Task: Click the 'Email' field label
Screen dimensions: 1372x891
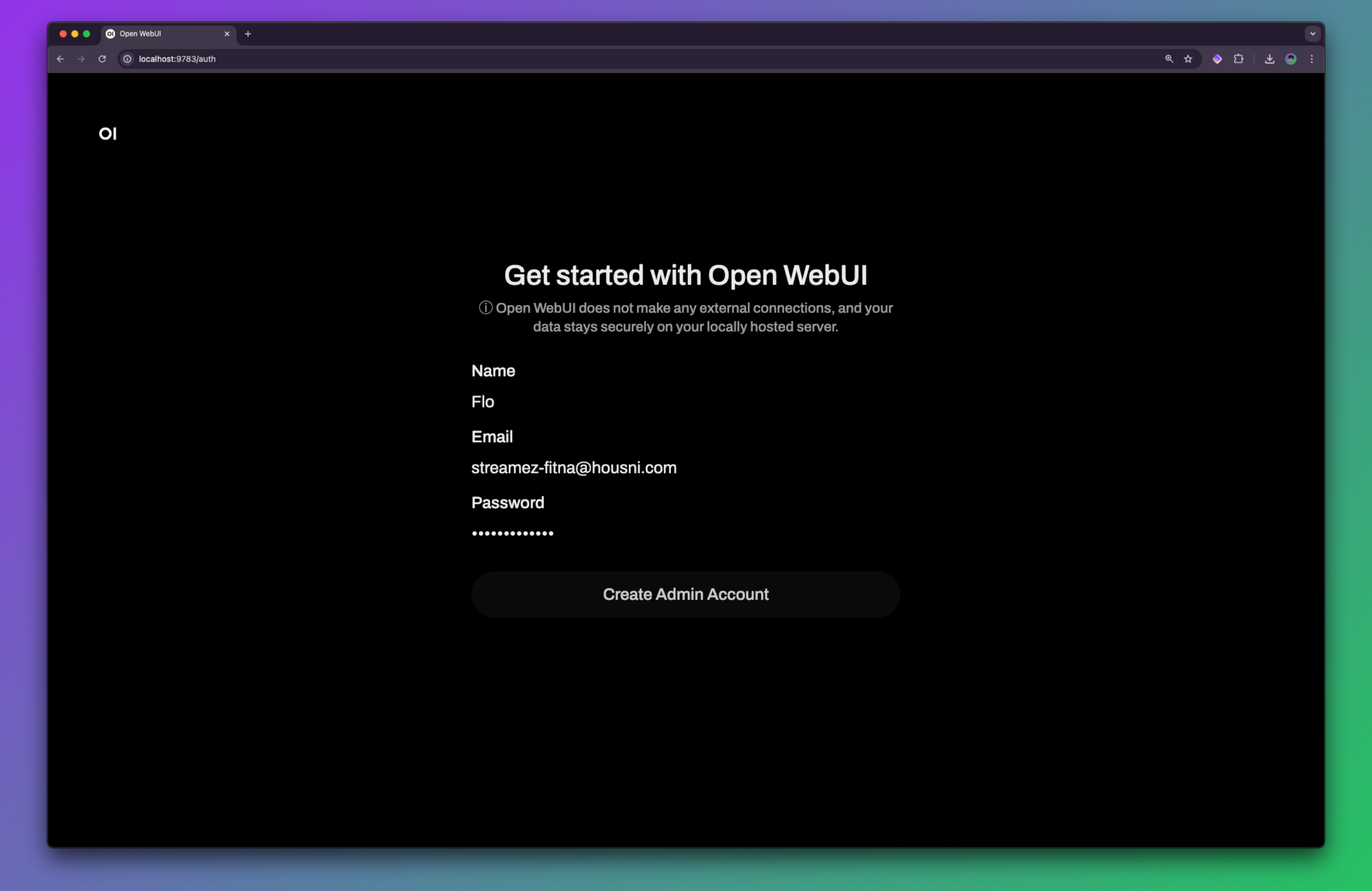Action: tap(492, 437)
